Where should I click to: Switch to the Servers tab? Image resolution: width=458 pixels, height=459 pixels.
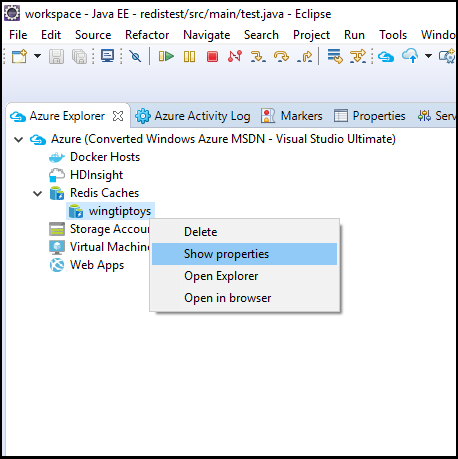(436, 116)
